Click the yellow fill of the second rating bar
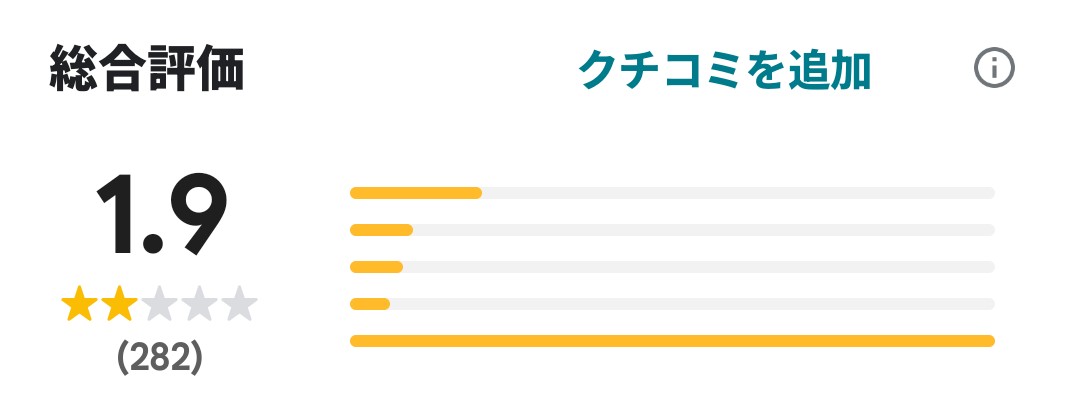Screen dimensions: 1080x406 coord(381,230)
